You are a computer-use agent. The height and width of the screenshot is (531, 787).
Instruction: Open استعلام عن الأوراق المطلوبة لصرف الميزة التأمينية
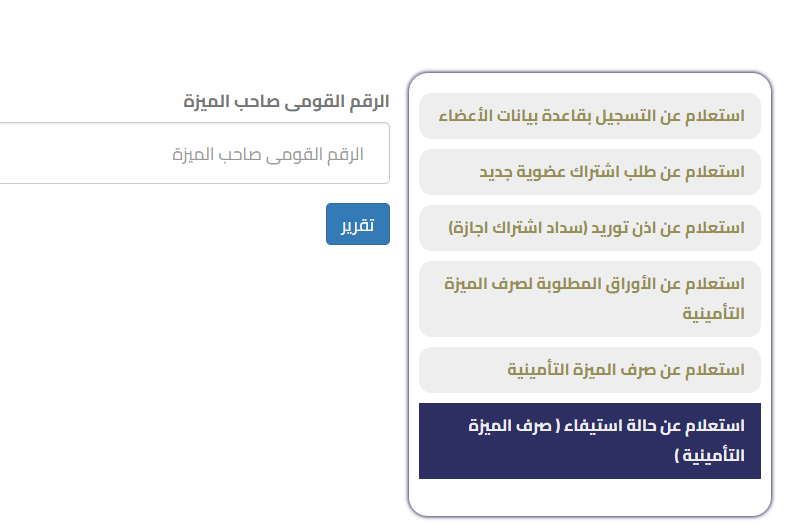[x=590, y=299]
